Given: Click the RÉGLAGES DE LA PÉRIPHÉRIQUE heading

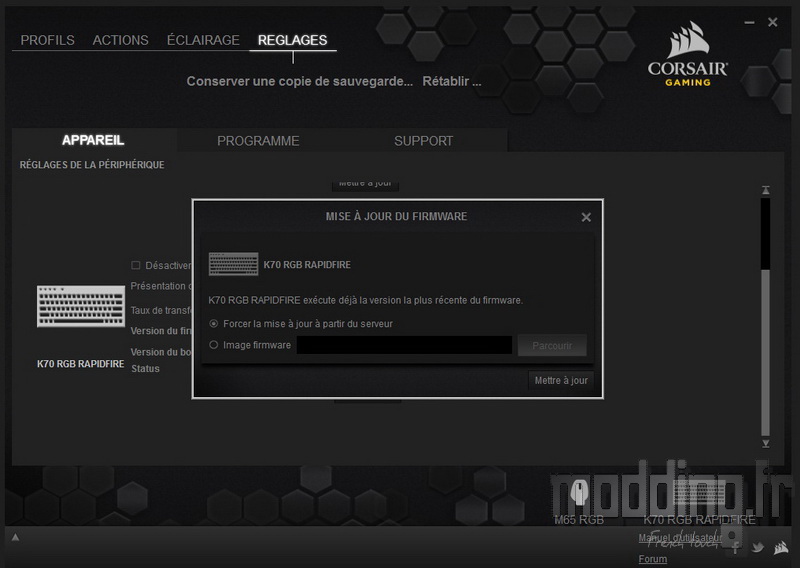Looking at the screenshot, I should tap(92, 165).
